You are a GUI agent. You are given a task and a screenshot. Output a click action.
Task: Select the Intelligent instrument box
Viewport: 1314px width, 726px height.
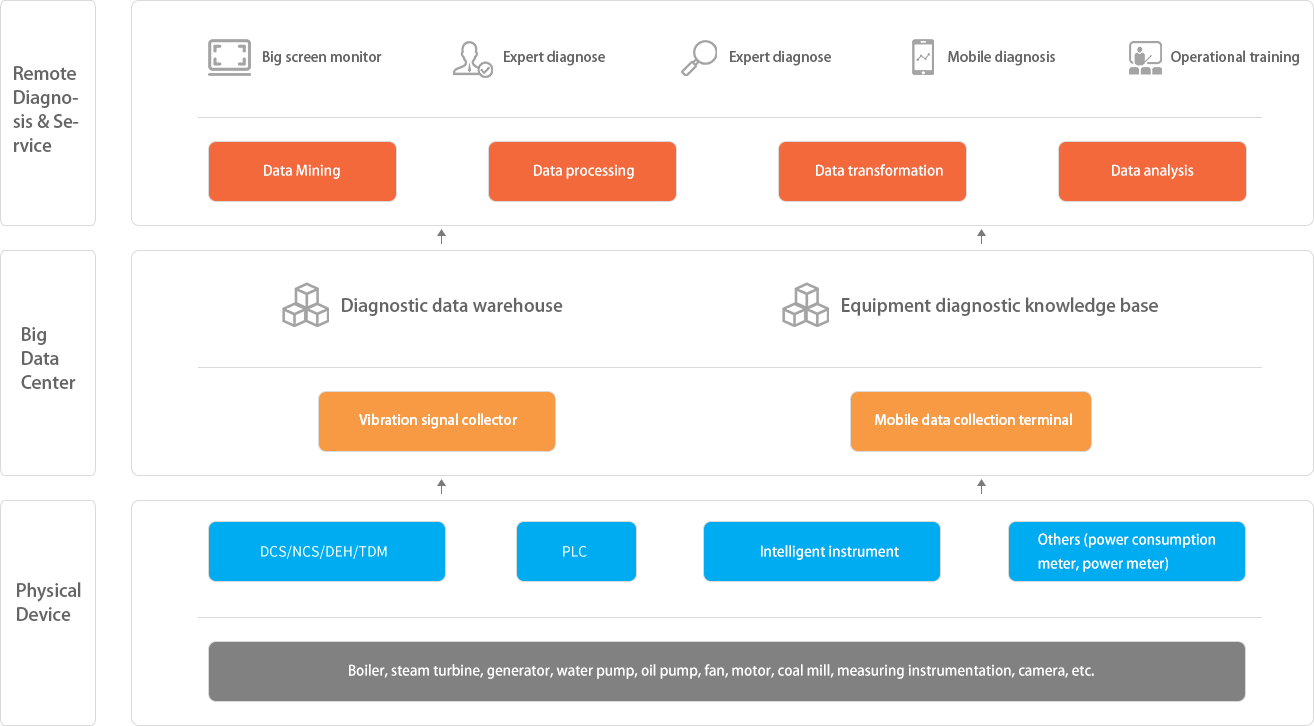pos(822,551)
